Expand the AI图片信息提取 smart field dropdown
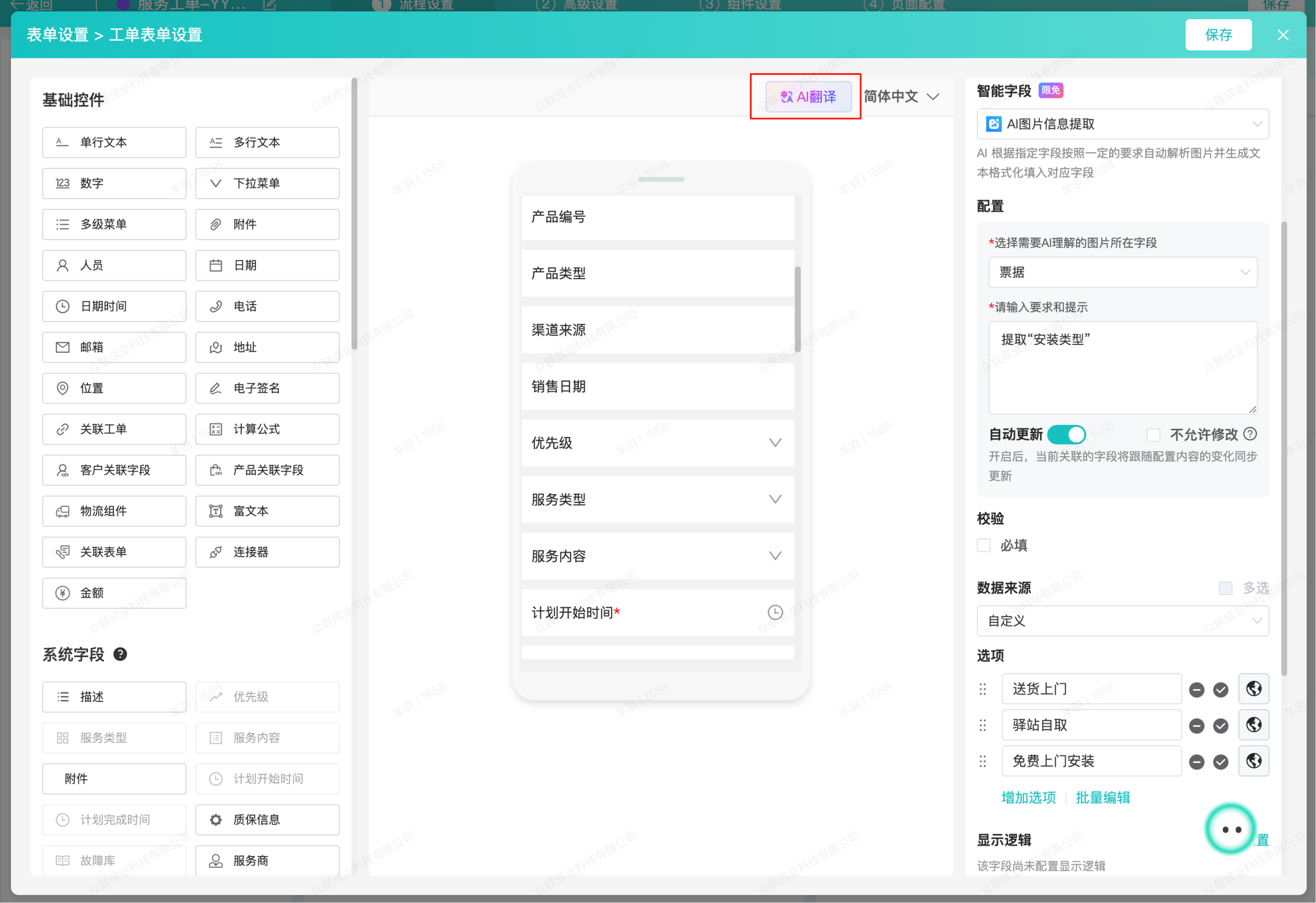This screenshot has height=903, width=1316. (x=1122, y=124)
